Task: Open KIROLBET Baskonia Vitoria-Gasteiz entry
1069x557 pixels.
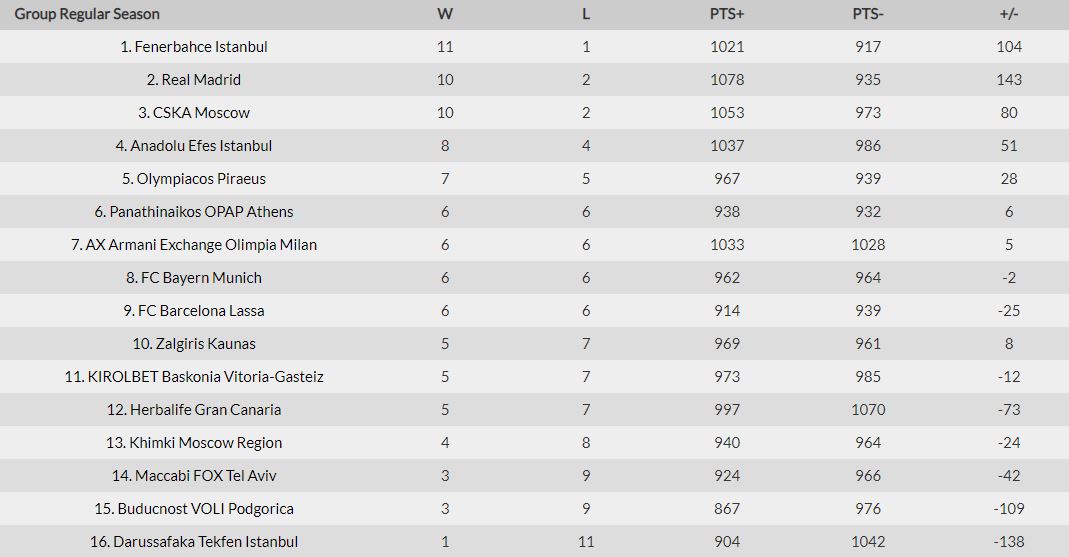Action: 194,377
